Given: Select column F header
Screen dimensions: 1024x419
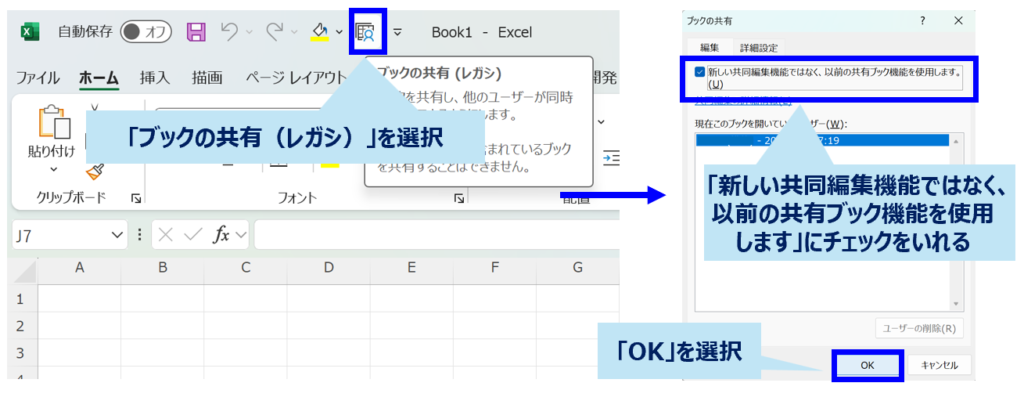Looking at the screenshot, I should (x=494, y=267).
